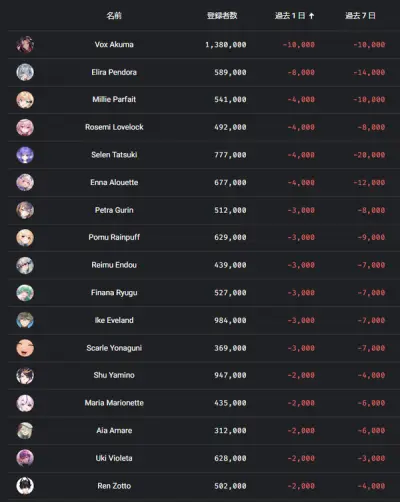
Task: Click Shu Yamino's name
Action: coord(114,375)
